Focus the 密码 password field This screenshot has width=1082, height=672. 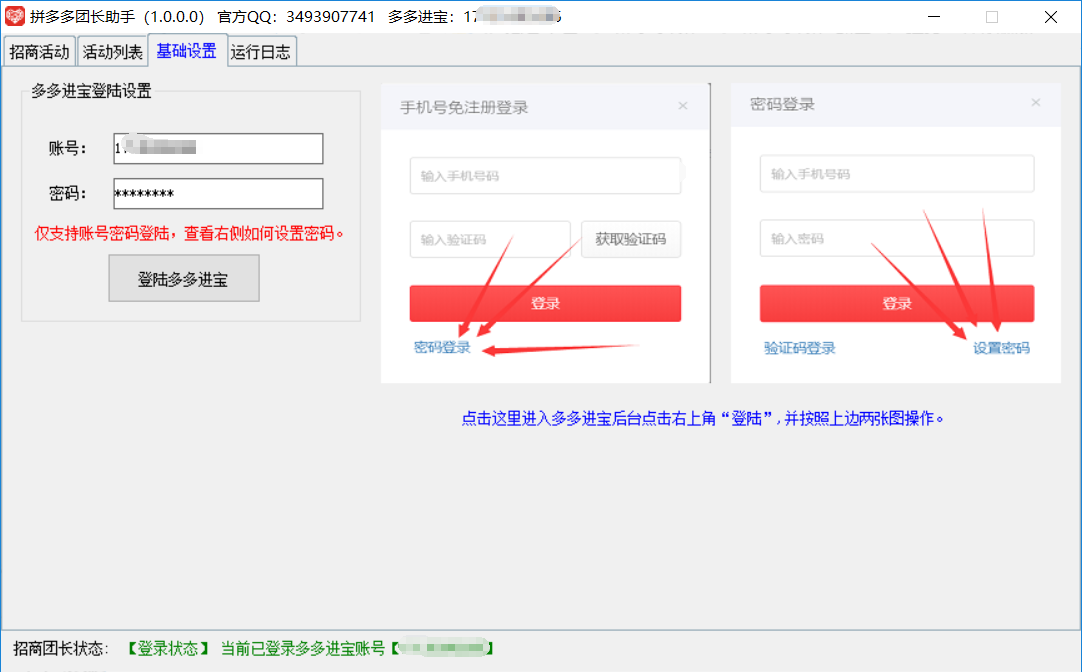[x=218, y=194]
